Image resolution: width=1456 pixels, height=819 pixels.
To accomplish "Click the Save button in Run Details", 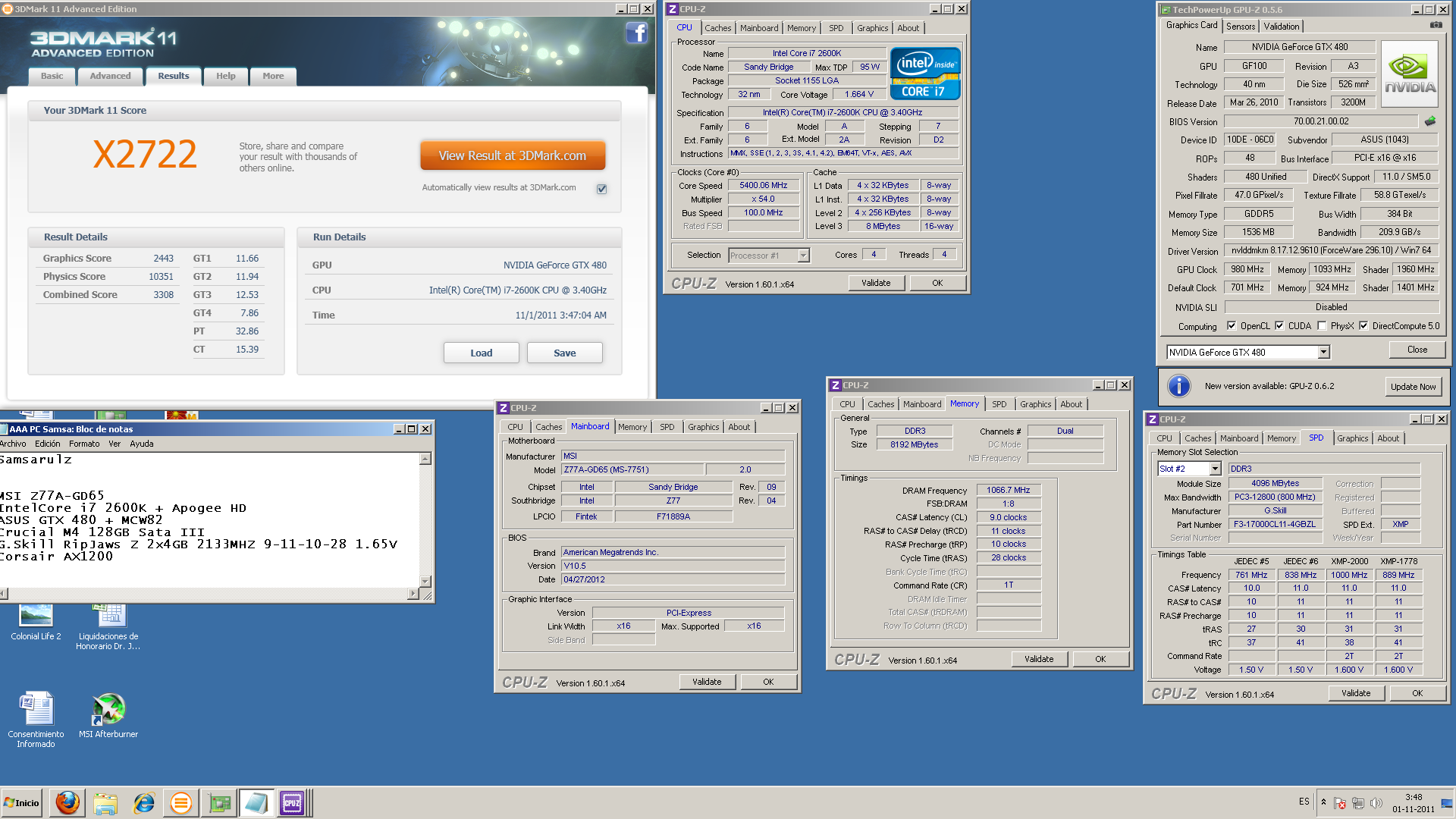I will point(564,353).
